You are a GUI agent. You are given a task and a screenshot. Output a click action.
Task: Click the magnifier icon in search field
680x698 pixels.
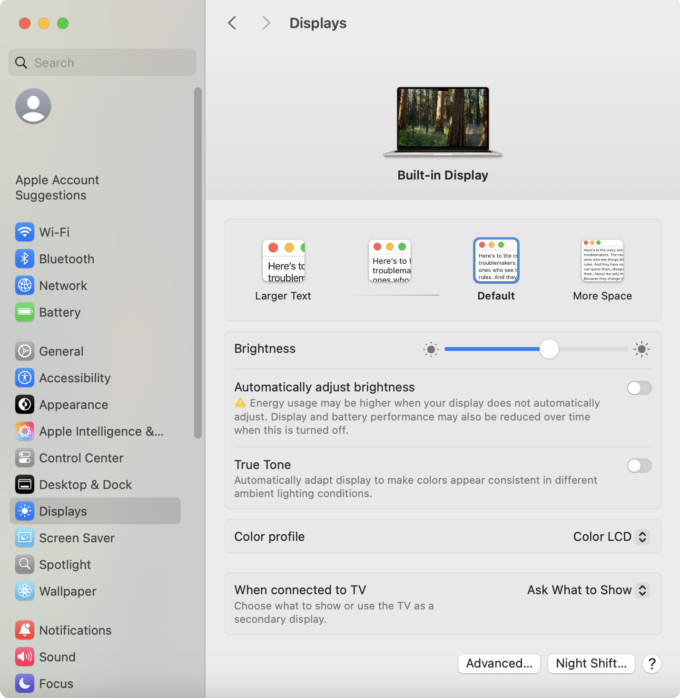21,62
